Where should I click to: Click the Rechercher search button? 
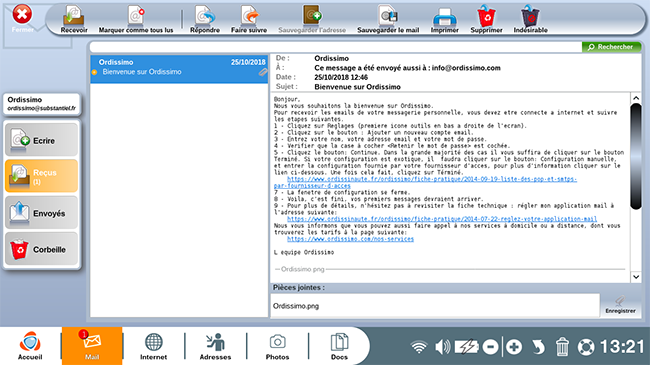[x=611, y=47]
